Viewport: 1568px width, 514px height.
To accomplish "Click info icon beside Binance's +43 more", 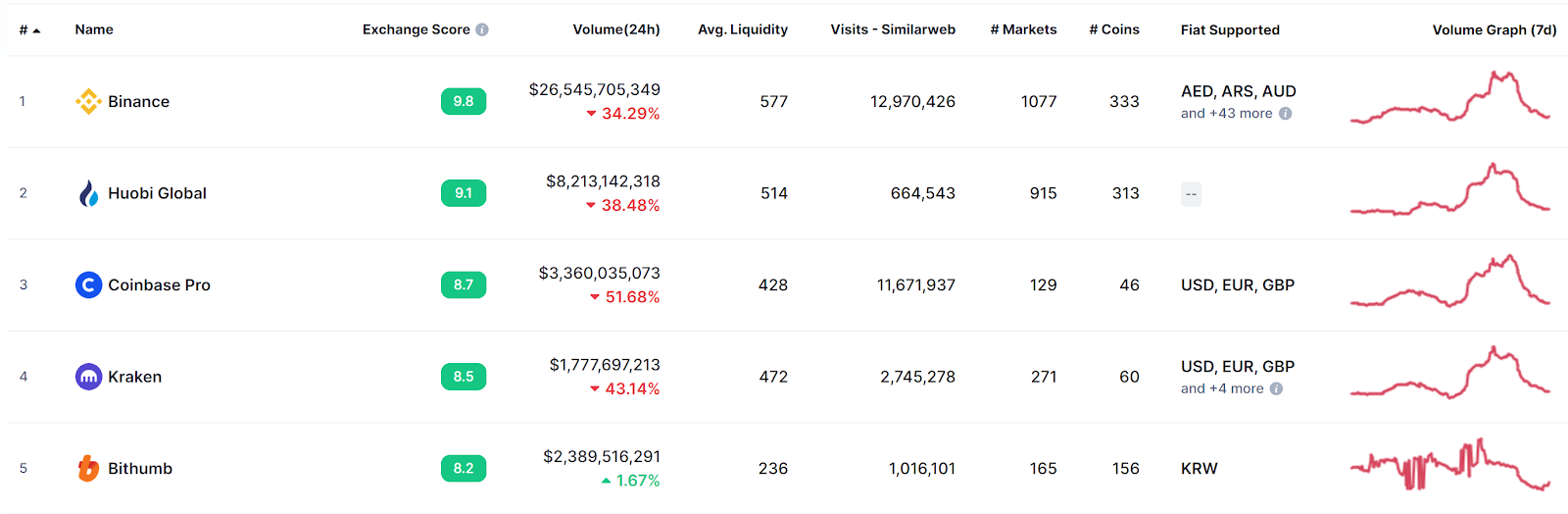I will click(1286, 114).
